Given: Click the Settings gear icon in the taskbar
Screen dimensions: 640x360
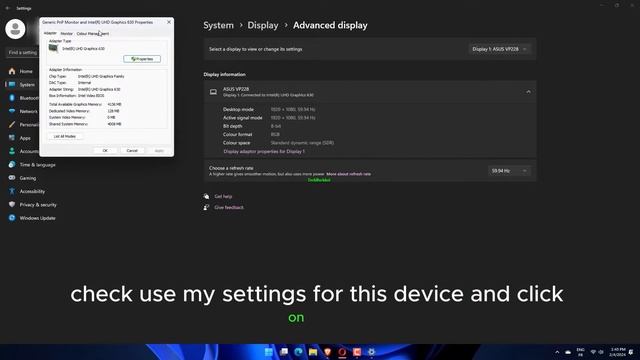Looking at the screenshot, I should click(371, 352).
